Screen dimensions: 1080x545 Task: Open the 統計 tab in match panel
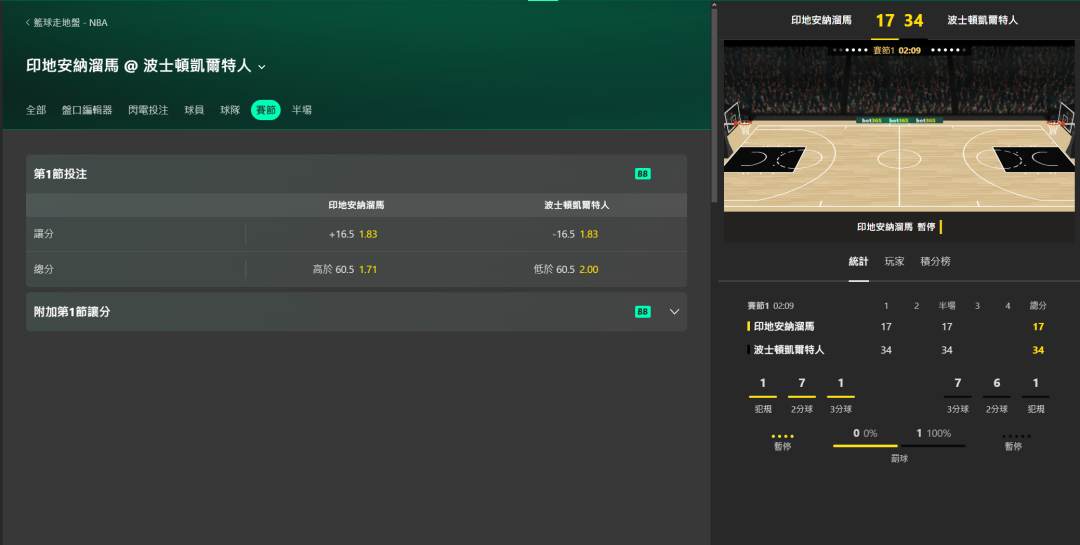858,262
